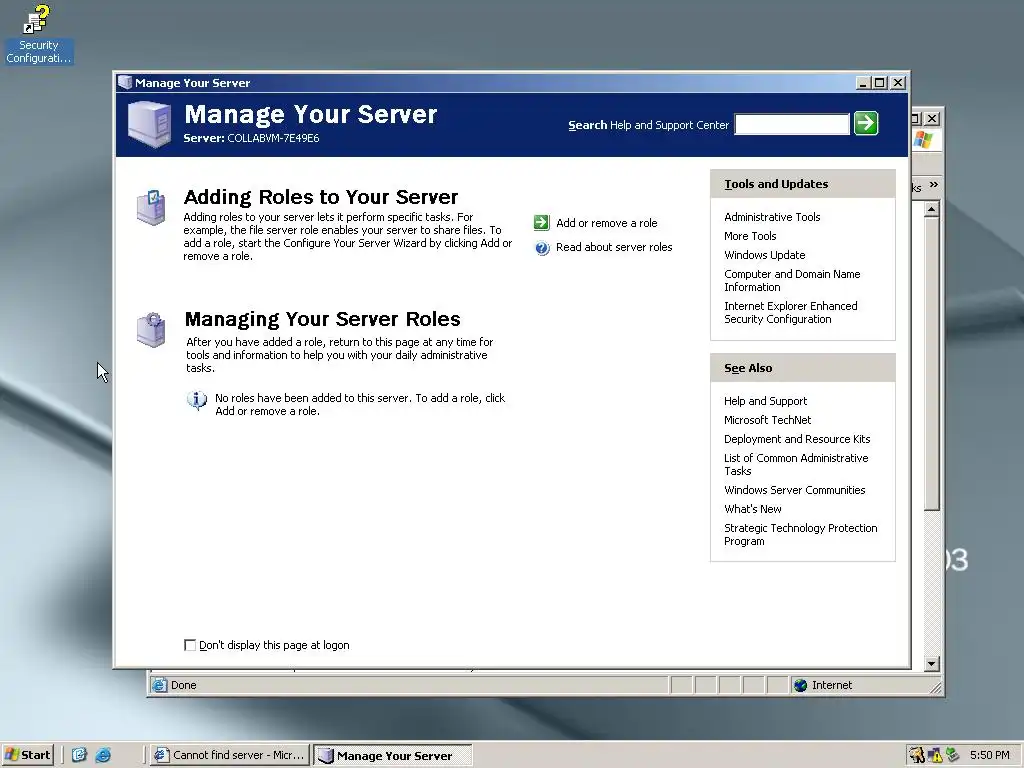1024x768 pixels.
Task: Open List of Common Administrative Tasks link
Action: [x=796, y=464]
